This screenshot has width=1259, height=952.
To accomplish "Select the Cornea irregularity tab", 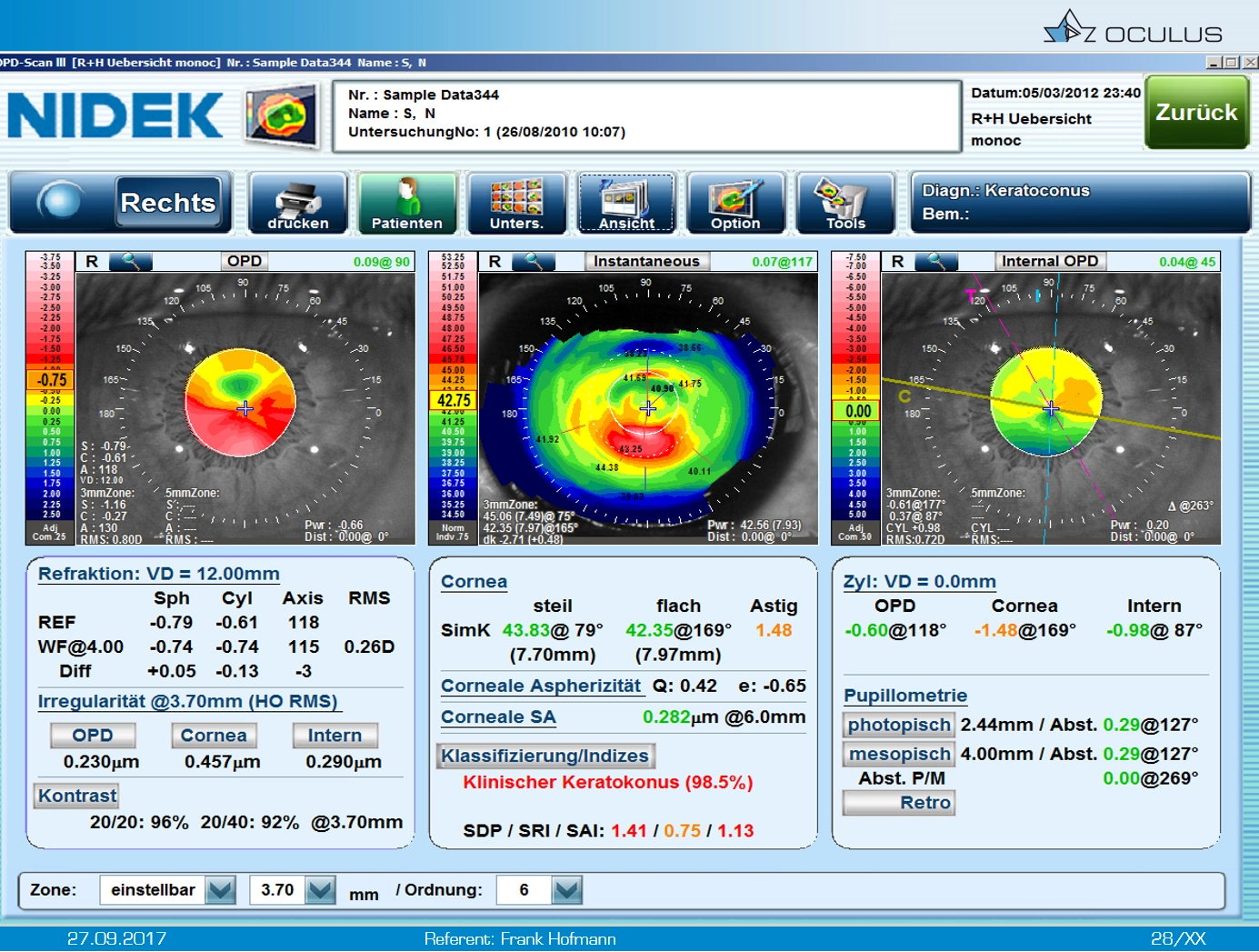I will coord(214,736).
